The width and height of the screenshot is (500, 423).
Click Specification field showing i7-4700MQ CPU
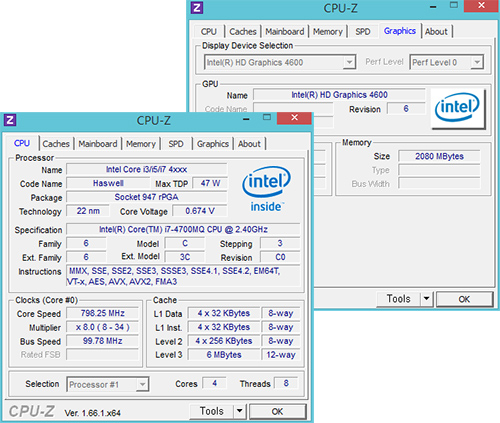(183, 229)
